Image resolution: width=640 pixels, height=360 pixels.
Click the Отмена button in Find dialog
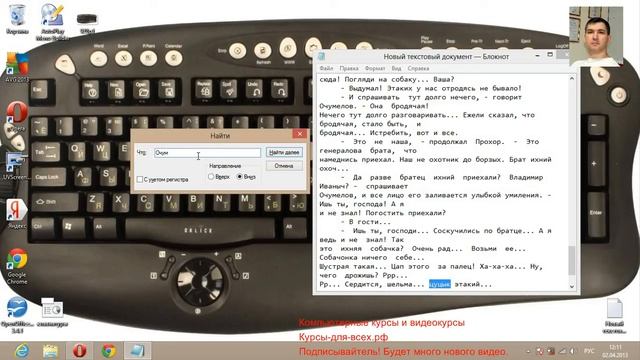284,166
